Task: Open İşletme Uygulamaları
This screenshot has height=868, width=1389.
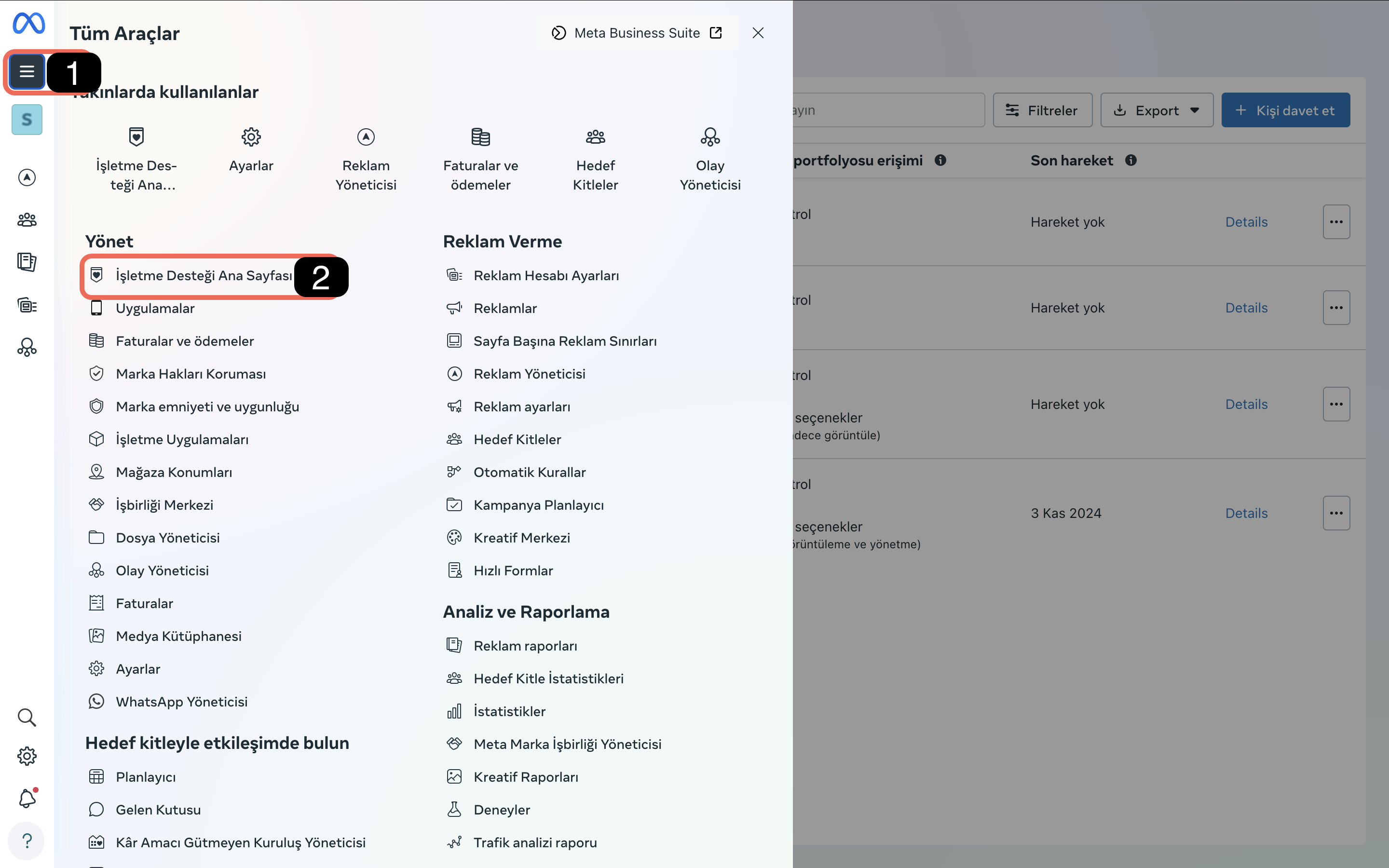Action: (x=169, y=439)
